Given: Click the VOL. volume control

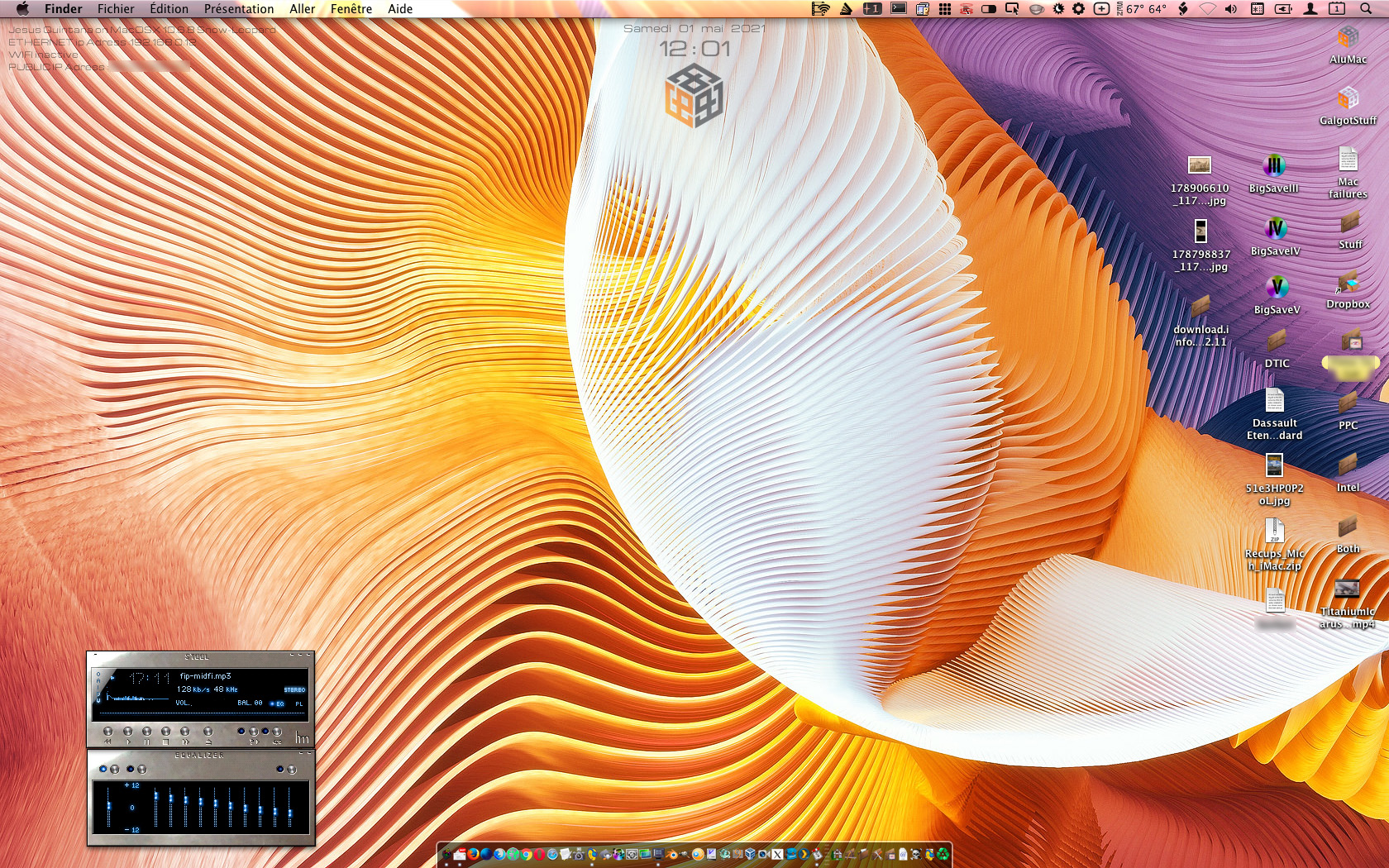Looking at the screenshot, I should [x=184, y=703].
